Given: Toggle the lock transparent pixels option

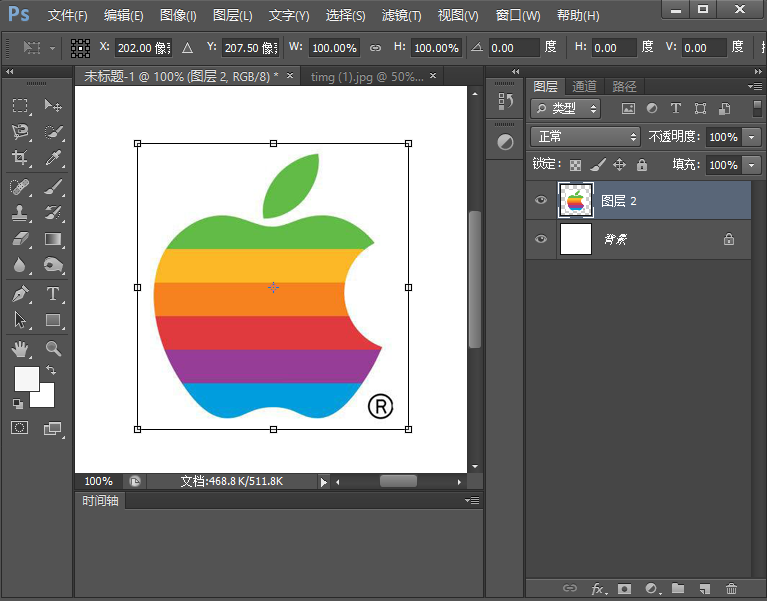Looking at the screenshot, I should [575, 165].
